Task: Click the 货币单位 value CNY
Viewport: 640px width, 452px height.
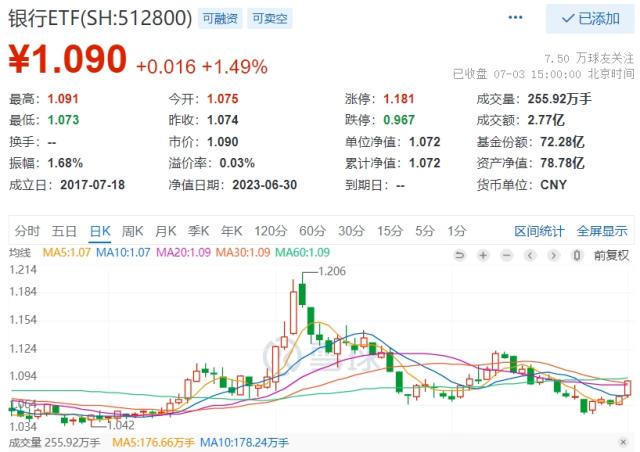Action: click(x=553, y=185)
